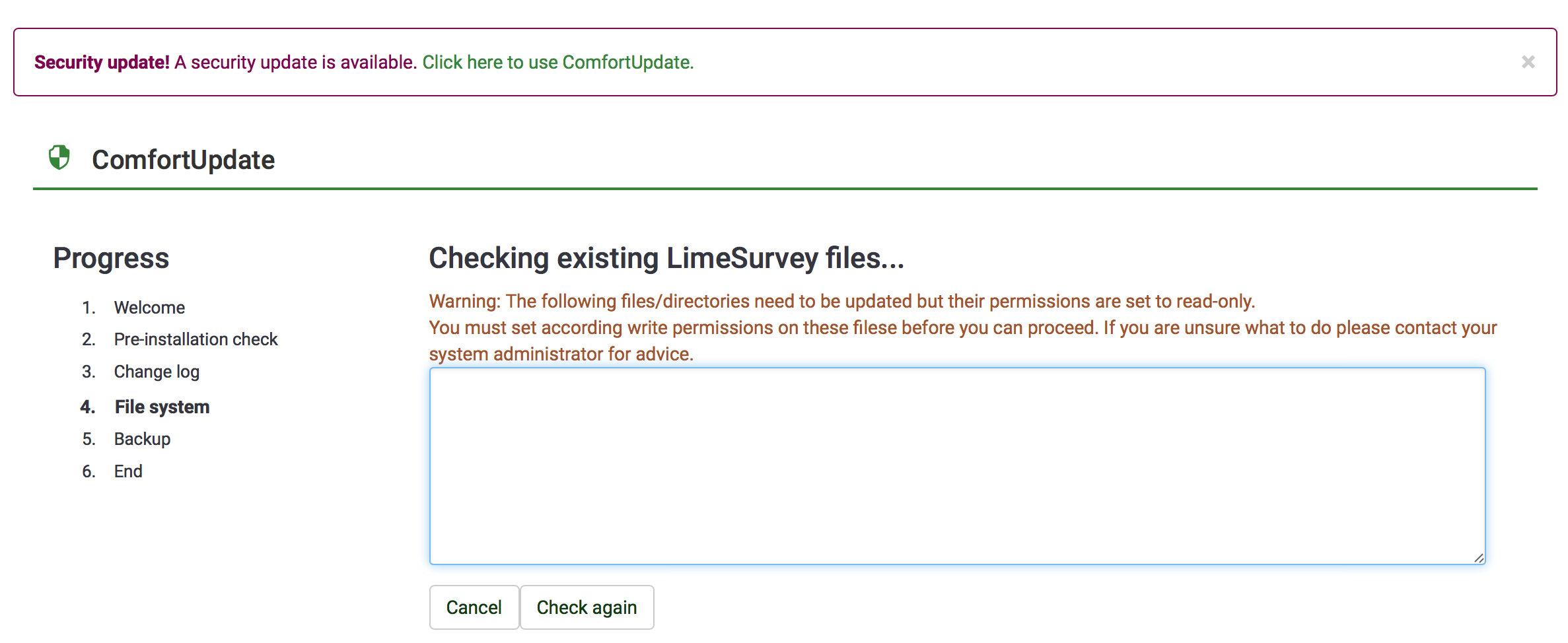Go to the Change log progress step
The height and width of the screenshot is (643, 1568).
[157, 372]
